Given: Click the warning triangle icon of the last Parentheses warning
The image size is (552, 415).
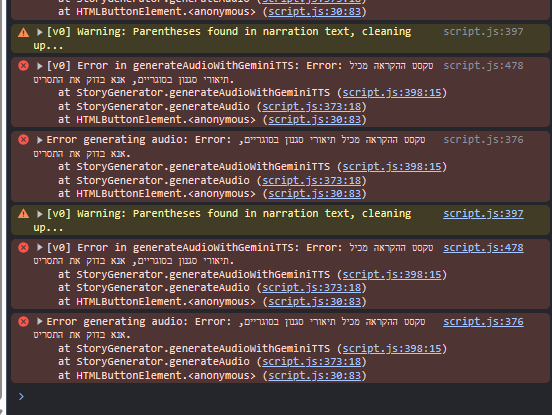Looking at the screenshot, I should coord(24,214).
